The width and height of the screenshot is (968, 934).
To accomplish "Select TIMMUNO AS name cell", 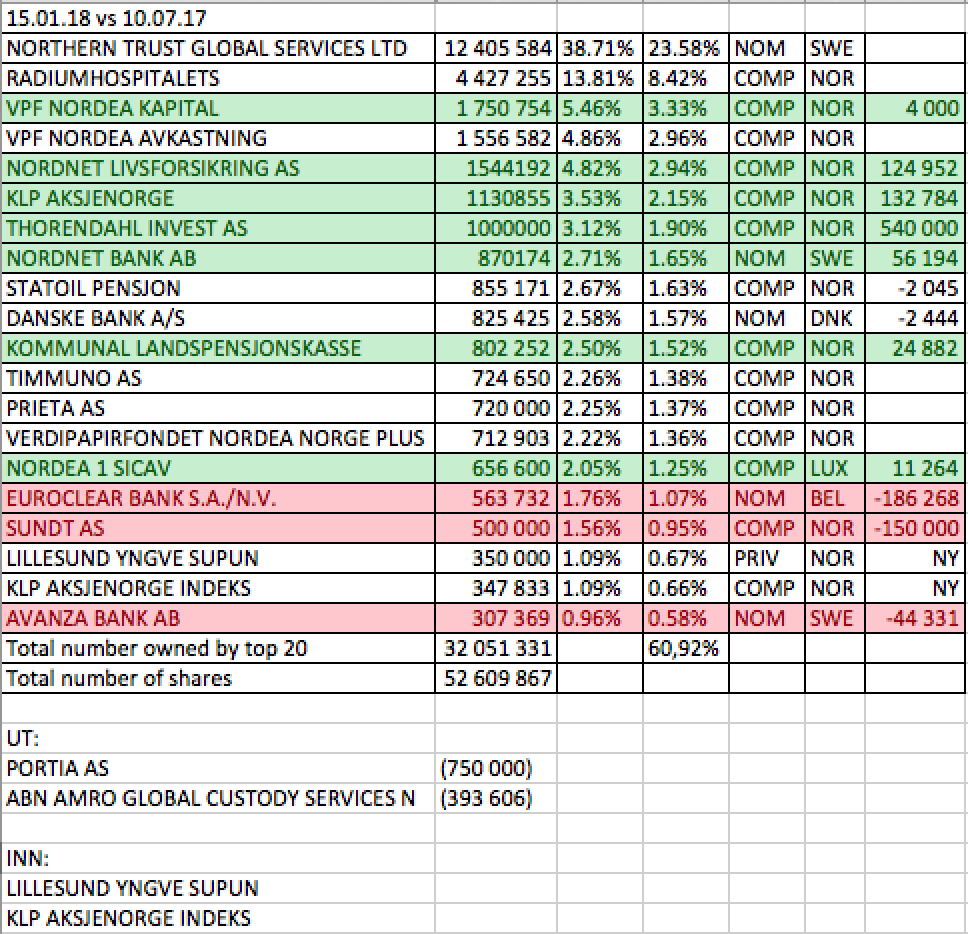I will tap(218, 378).
